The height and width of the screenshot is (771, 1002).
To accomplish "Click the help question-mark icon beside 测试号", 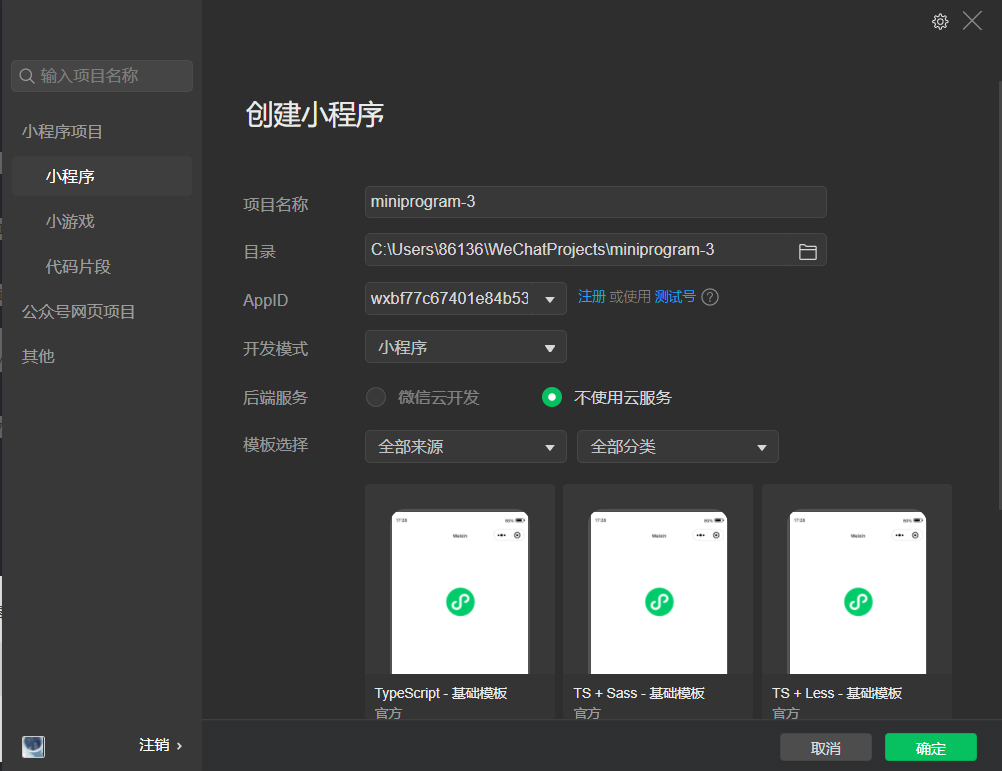I will point(709,297).
